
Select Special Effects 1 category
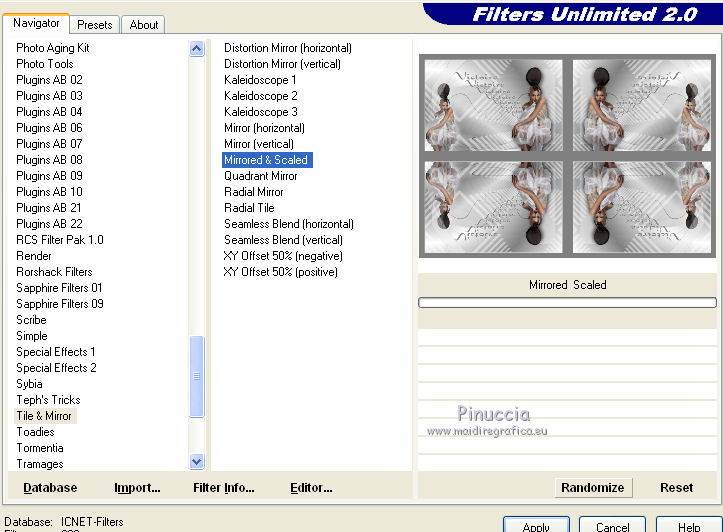(56, 352)
